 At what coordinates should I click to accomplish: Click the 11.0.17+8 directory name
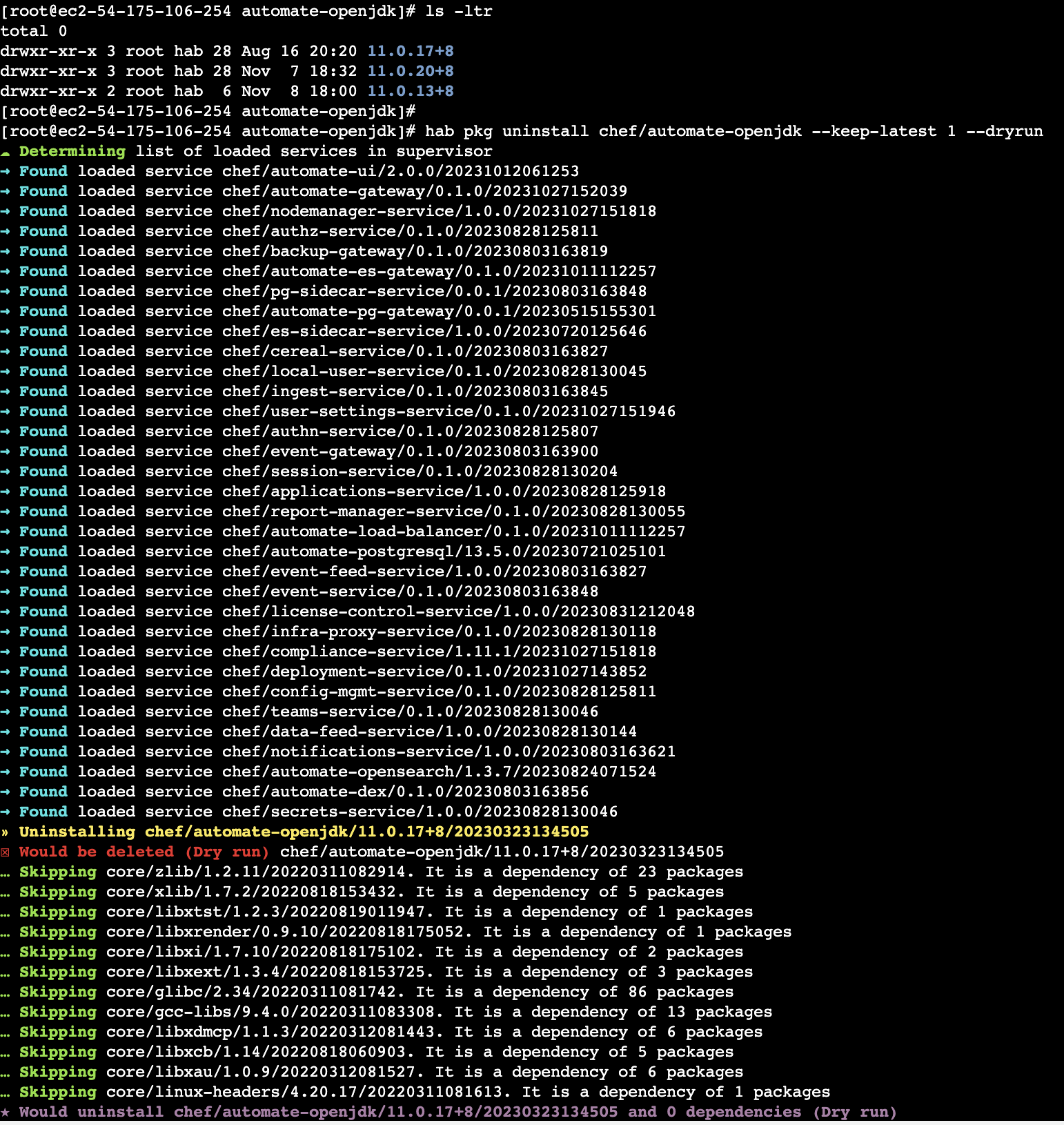pyautogui.click(x=411, y=51)
